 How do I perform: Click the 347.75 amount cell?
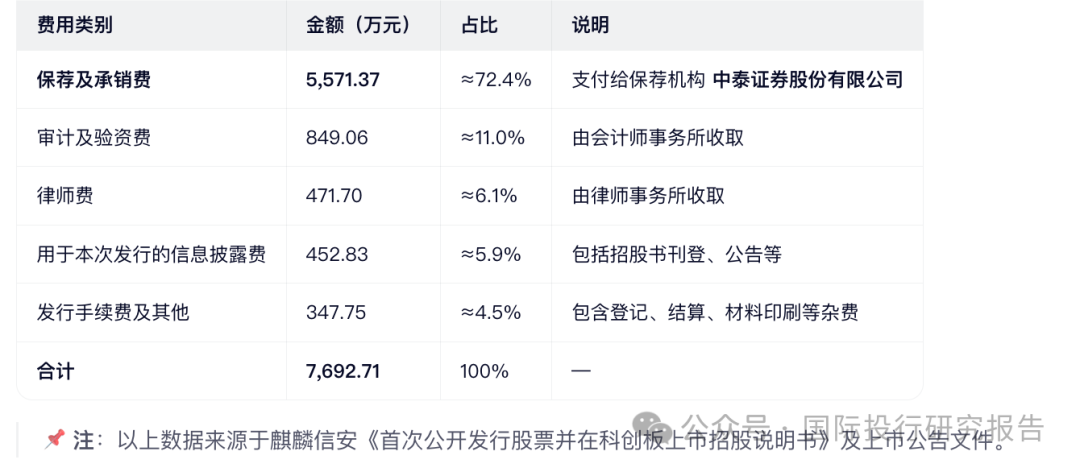(336, 312)
